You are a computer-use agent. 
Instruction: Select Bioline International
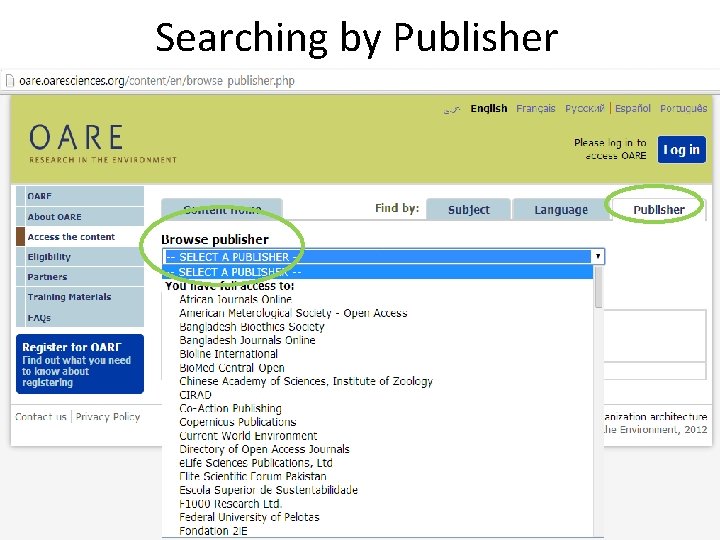tap(228, 354)
